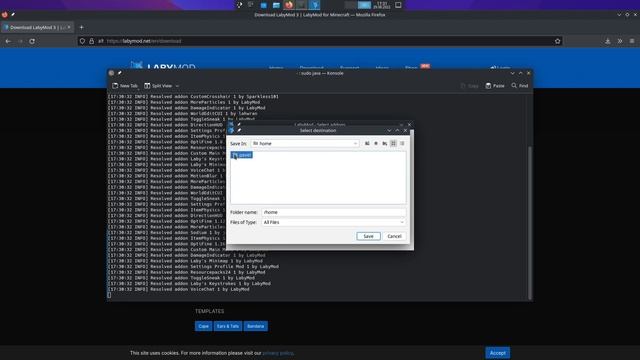Click the Ears & Tails template button
The image size is (640, 360).
click(228, 326)
